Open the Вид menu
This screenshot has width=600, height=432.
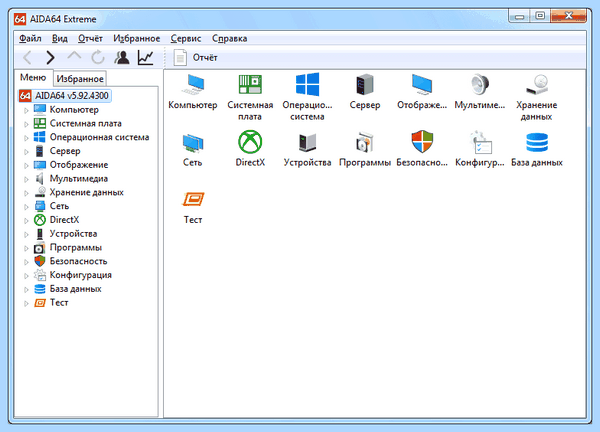point(60,39)
